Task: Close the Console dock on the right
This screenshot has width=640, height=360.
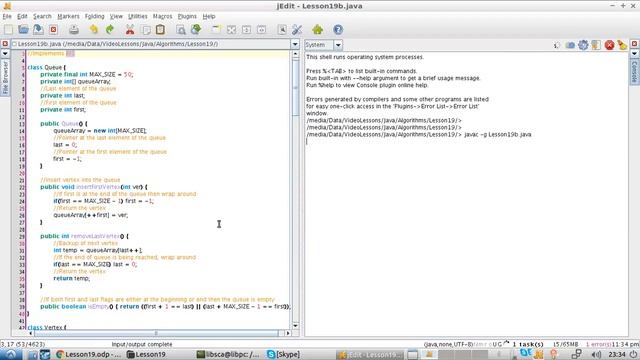Action: [634, 44]
